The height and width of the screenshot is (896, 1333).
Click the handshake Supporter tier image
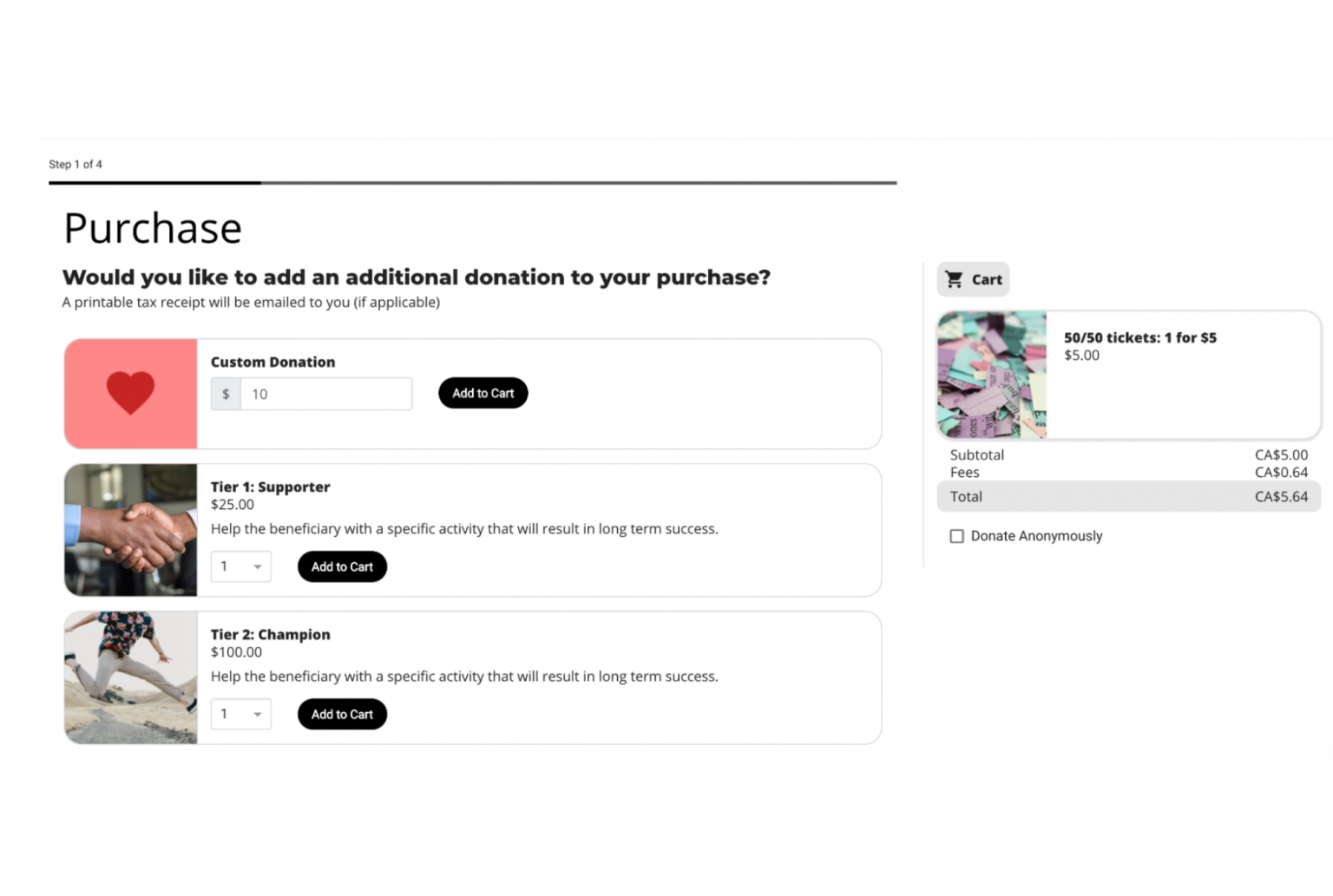point(131,530)
